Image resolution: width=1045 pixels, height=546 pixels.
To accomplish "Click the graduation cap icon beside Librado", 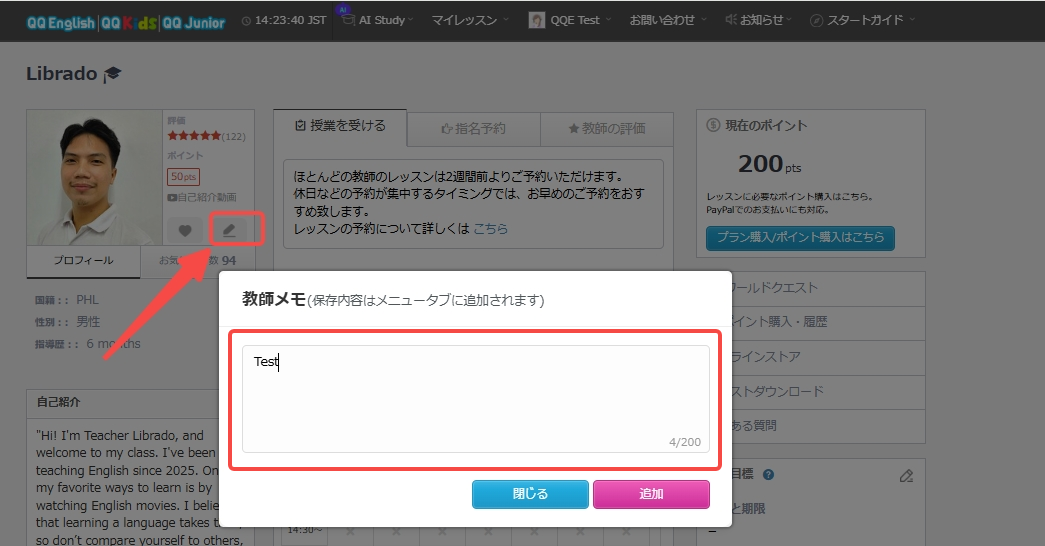I will tap(112, 74).
